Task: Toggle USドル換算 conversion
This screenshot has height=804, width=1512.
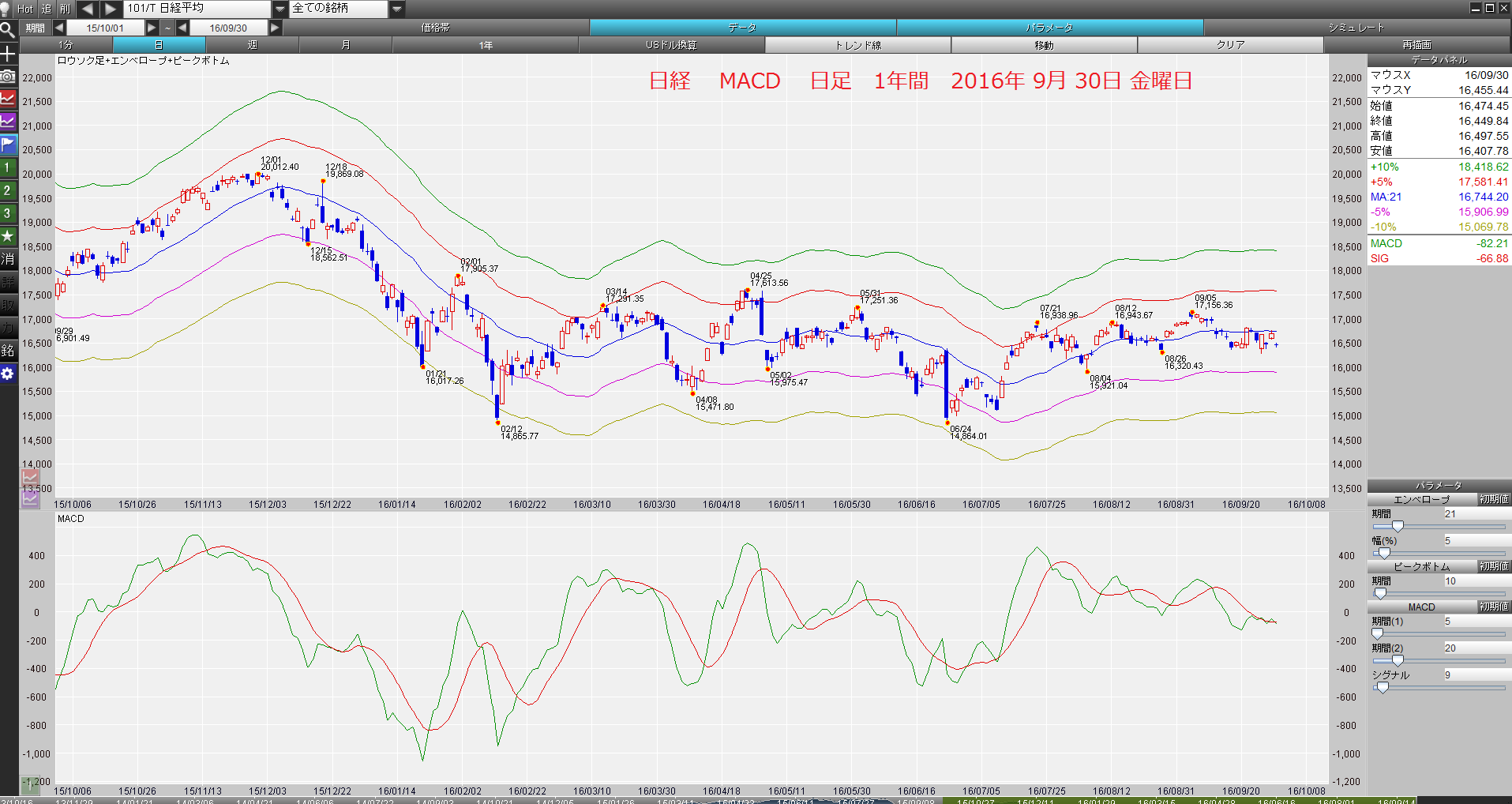Action: [x=671, y=45]
